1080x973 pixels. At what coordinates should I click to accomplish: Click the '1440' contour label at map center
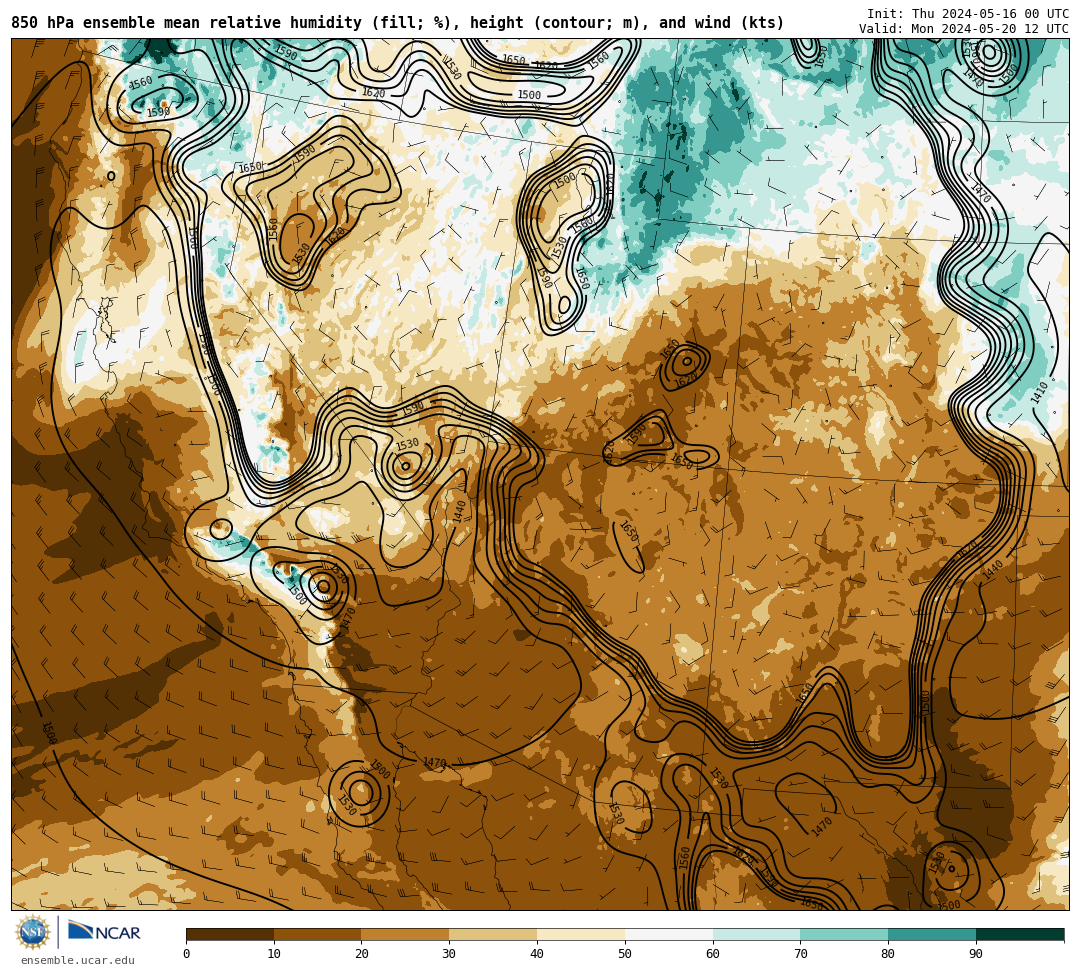pyautogui.click(x=459, y=512)
